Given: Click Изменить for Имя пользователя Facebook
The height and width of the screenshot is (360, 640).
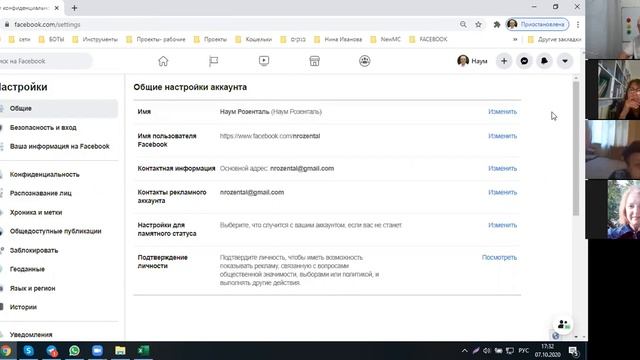Looking at the screenshot, I should [x=502, y=136].
